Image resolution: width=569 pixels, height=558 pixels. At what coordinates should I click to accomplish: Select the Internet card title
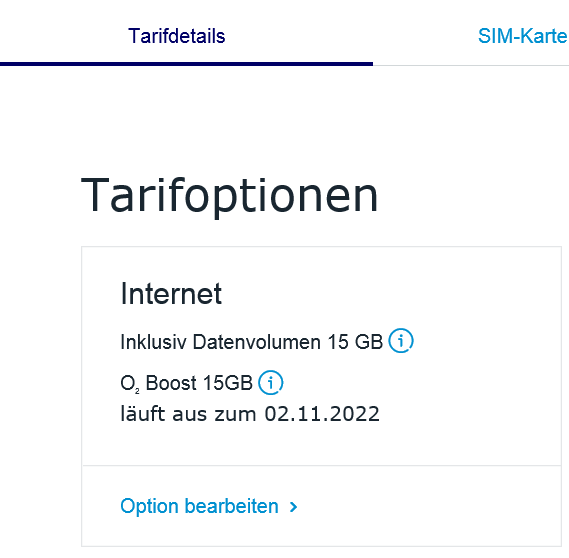(x=171, y=294)
